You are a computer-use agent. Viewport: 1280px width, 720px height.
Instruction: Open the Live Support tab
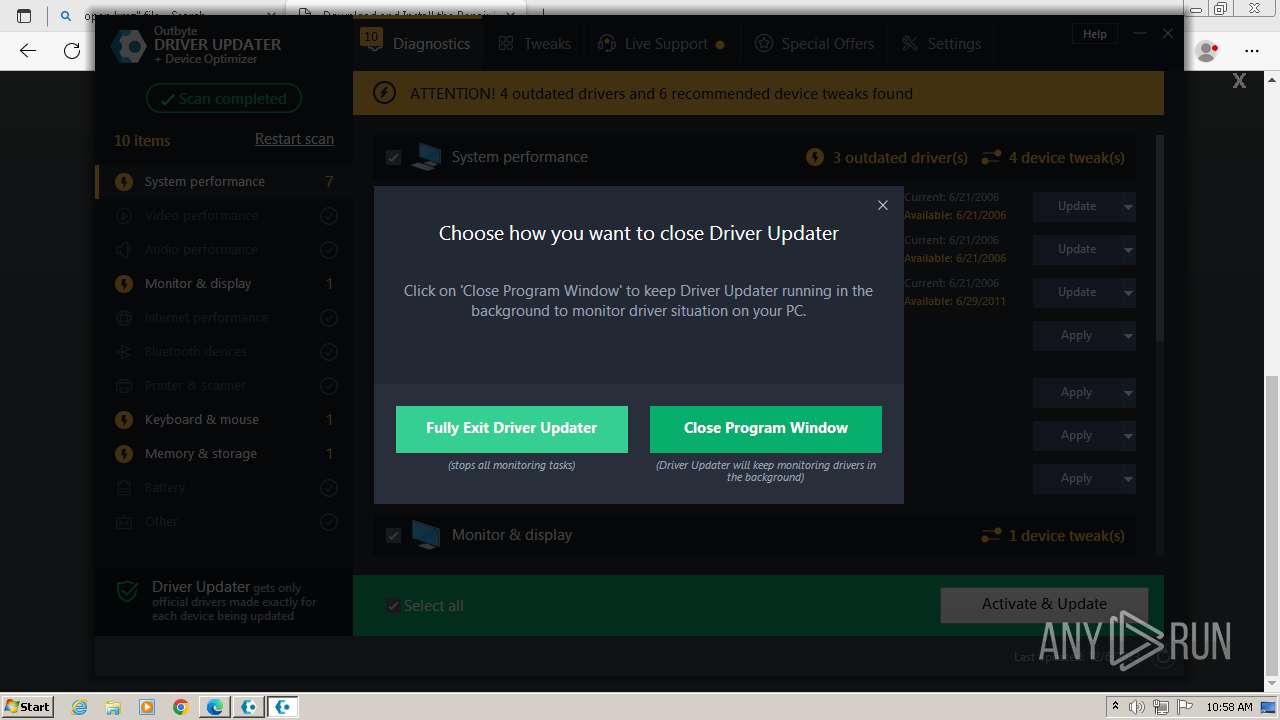(660, 44)
